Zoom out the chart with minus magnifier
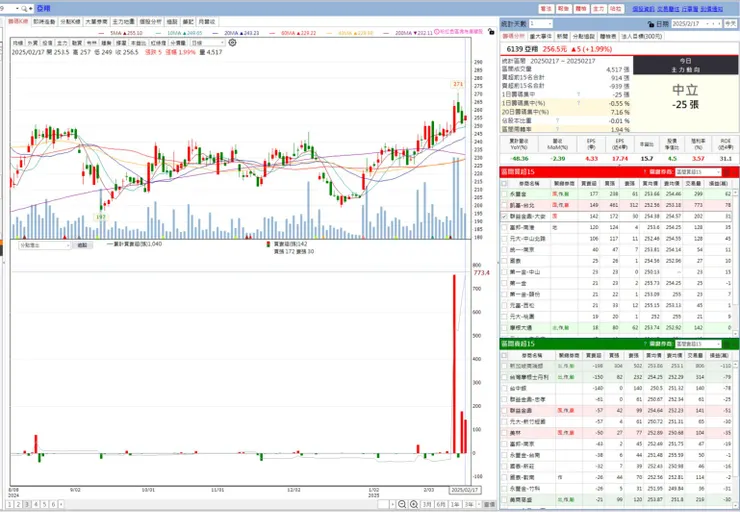 pos(402,504)
